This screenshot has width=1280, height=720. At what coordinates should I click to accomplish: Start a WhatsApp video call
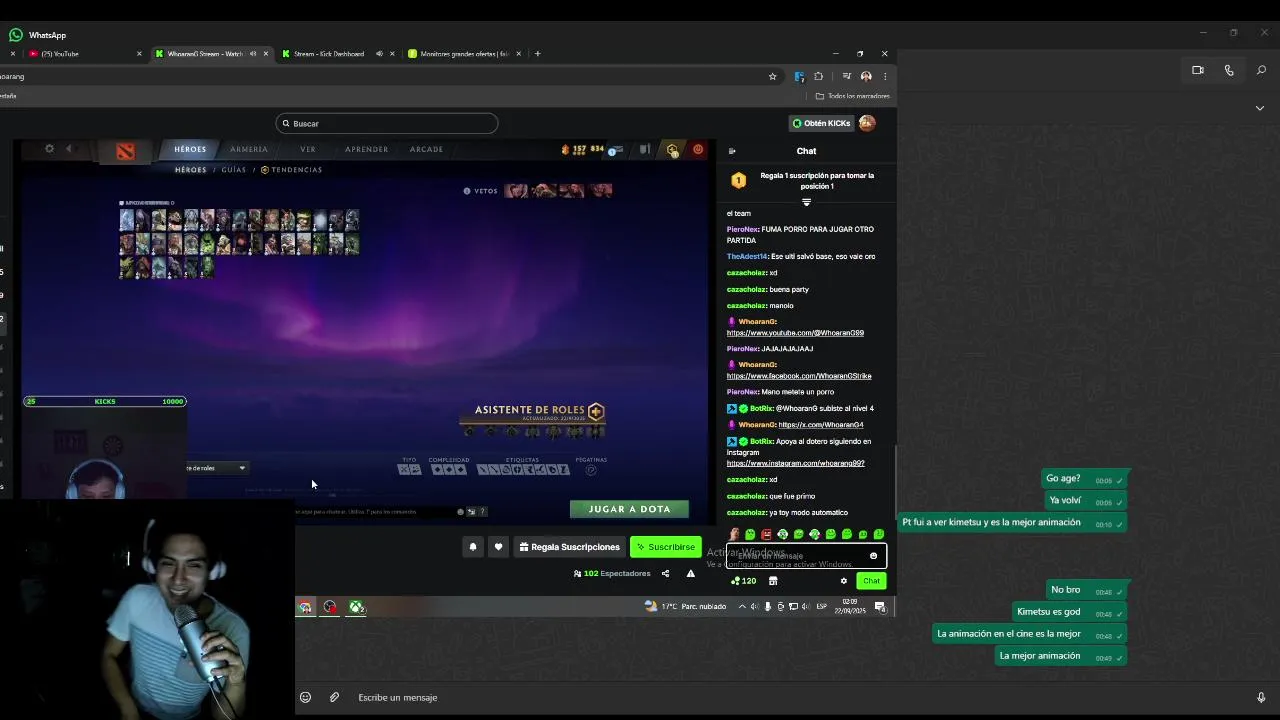tap(1197, 70)
